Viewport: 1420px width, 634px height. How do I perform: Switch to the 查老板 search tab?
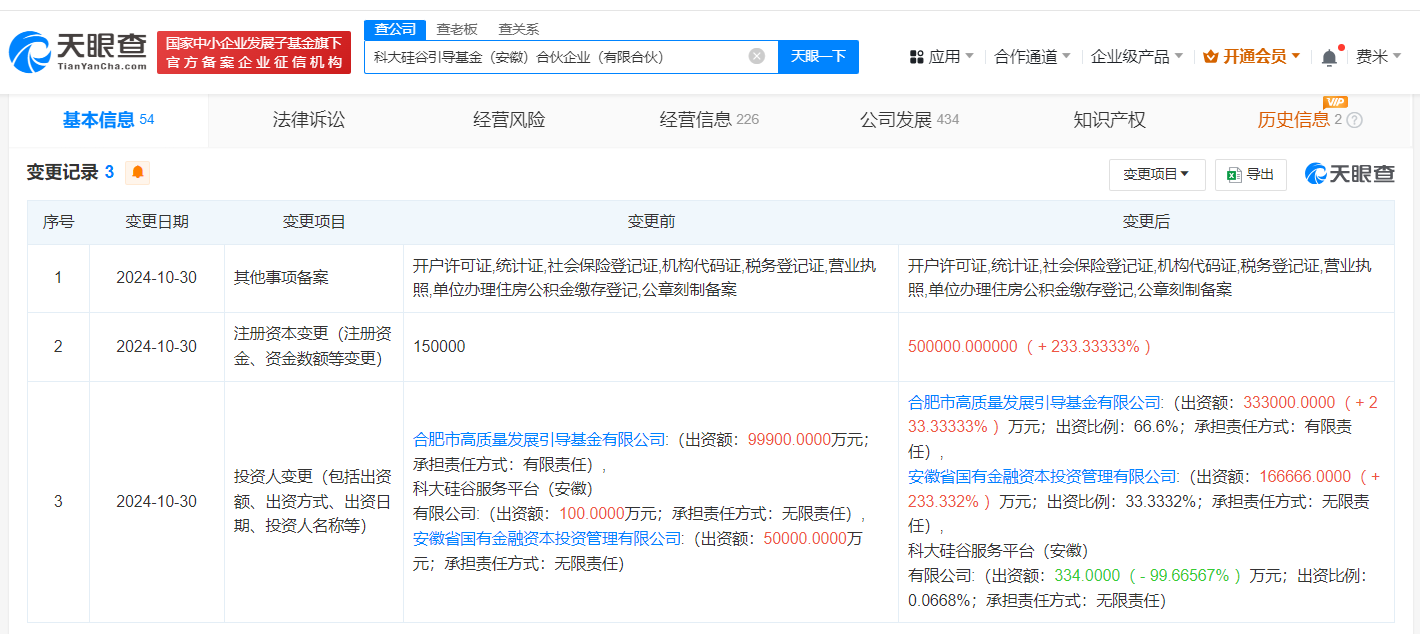(456, 29)
